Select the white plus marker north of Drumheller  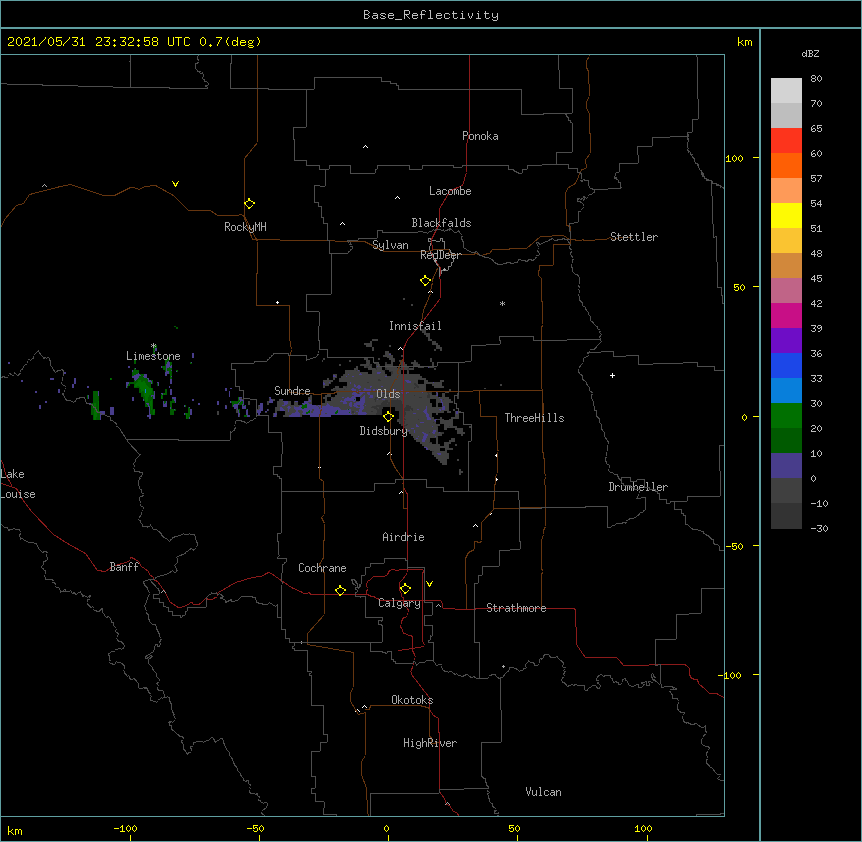click(612, 375)
